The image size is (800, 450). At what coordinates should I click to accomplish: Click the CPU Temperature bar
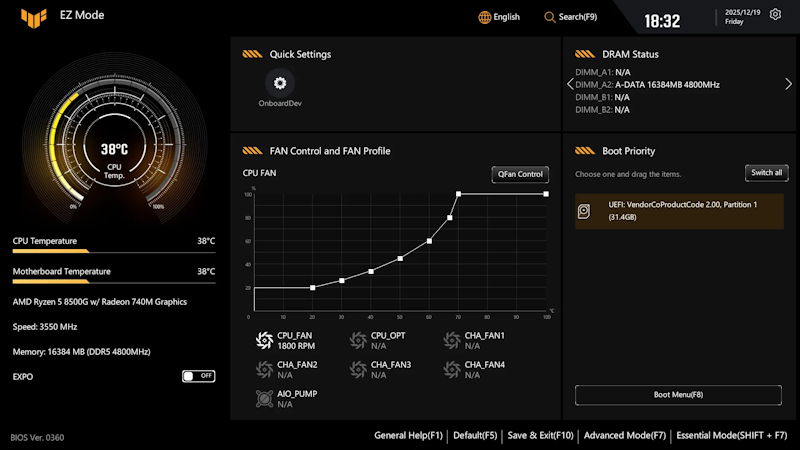point(114,251)
